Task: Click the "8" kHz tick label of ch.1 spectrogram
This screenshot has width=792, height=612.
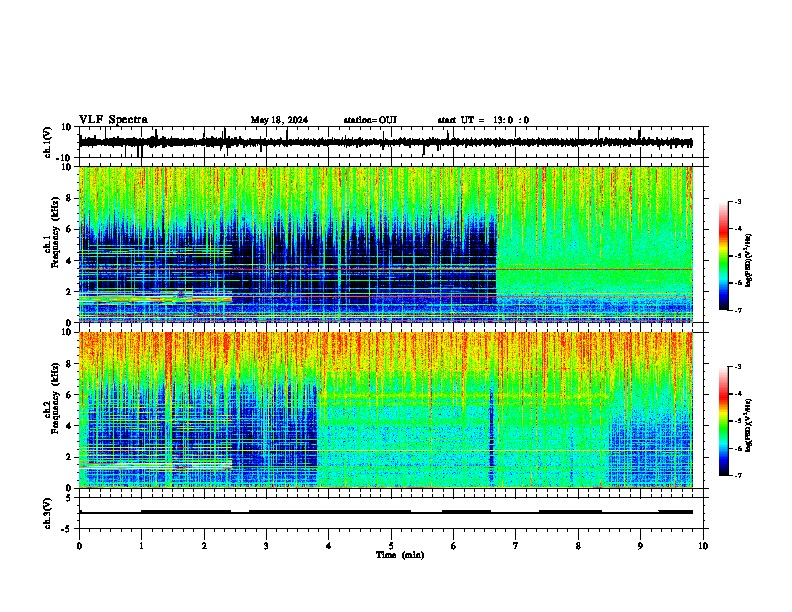Action: pos(69,198)
